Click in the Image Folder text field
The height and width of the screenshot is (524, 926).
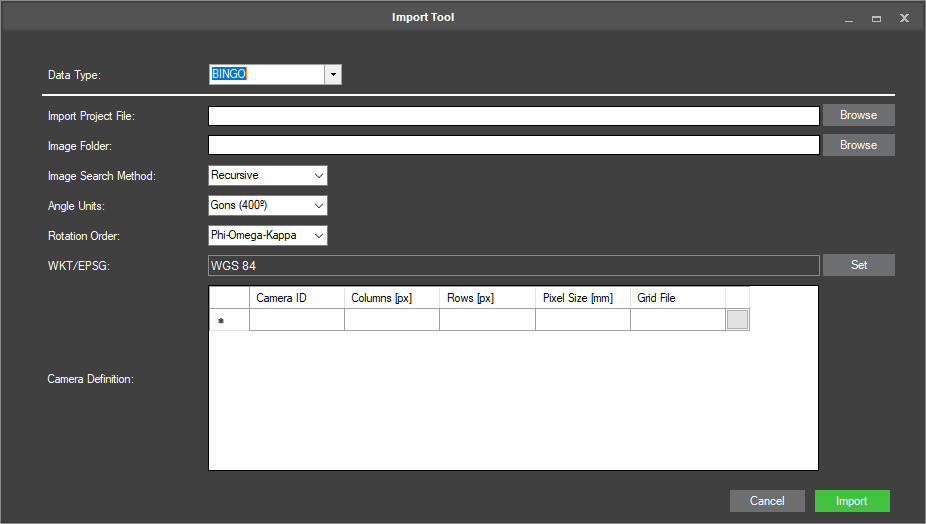[x=514, y=146]
